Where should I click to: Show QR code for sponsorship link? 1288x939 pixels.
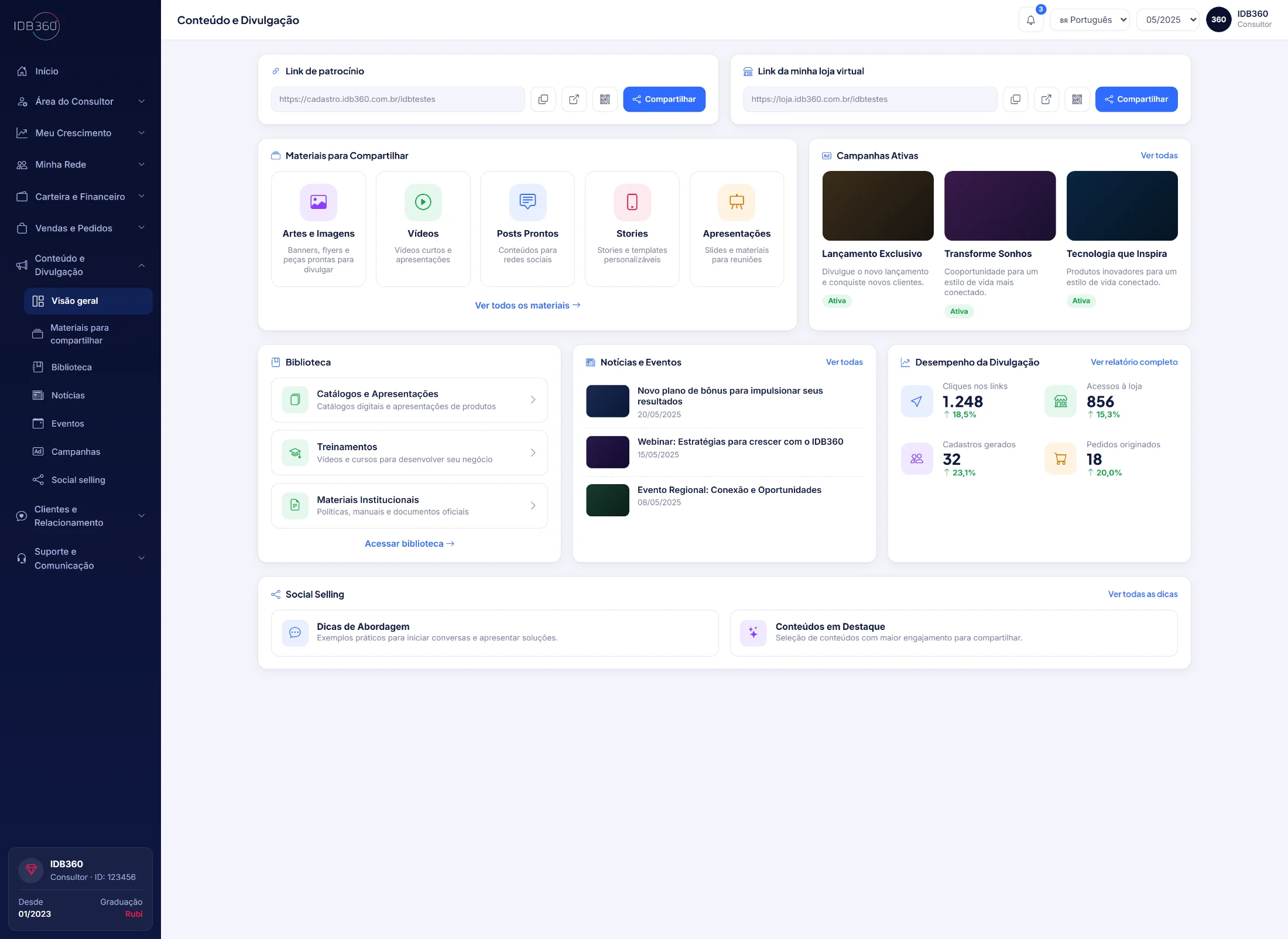click(x=605, y=100)
